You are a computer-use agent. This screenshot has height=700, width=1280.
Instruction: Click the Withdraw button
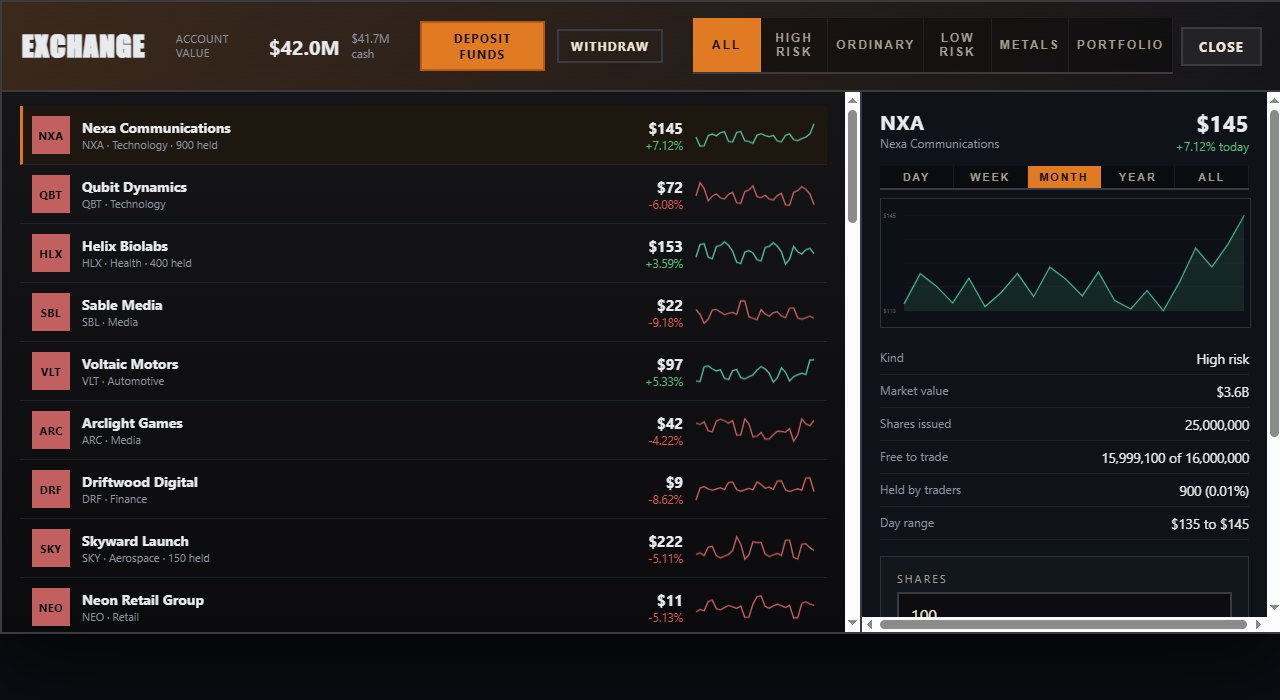tap(610, 46)
